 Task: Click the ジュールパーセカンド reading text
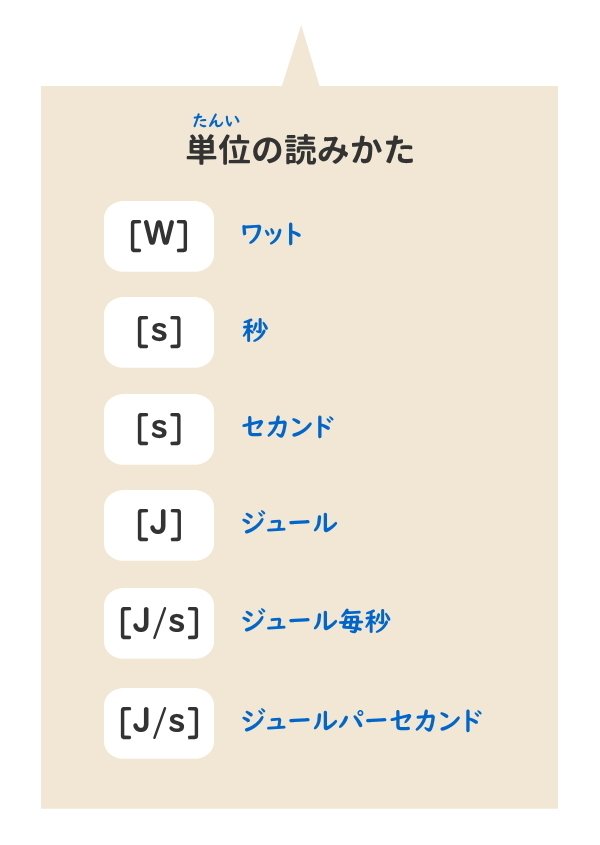point(362,721)
